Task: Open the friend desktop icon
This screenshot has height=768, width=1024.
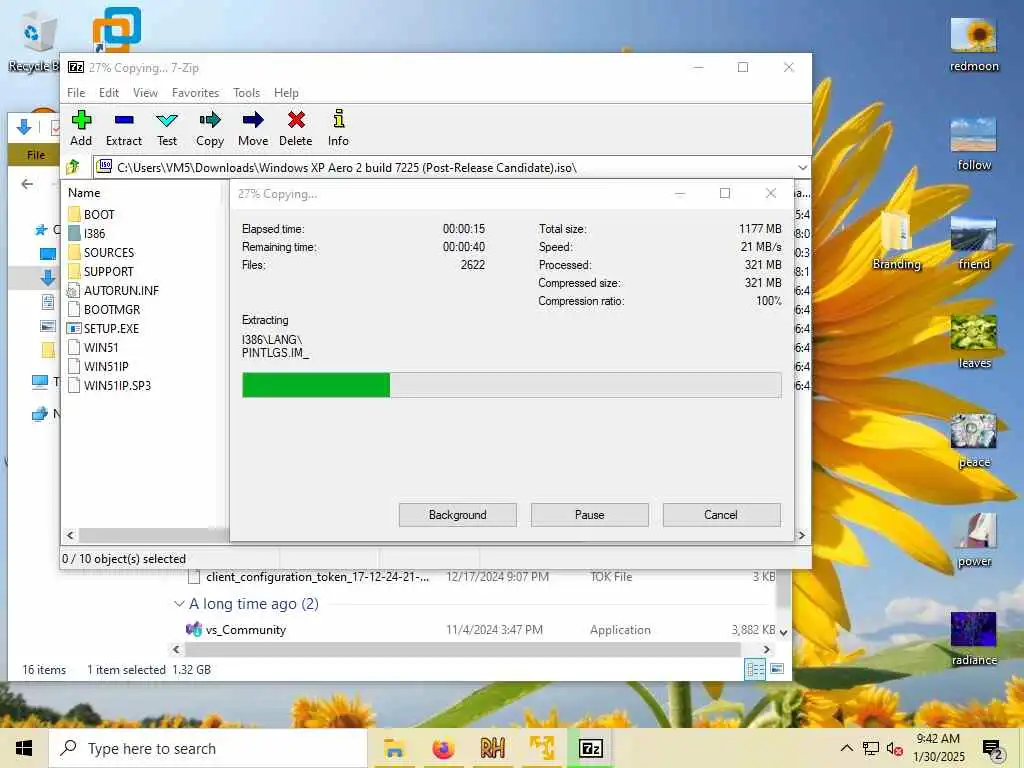Action: pos(973,243)
